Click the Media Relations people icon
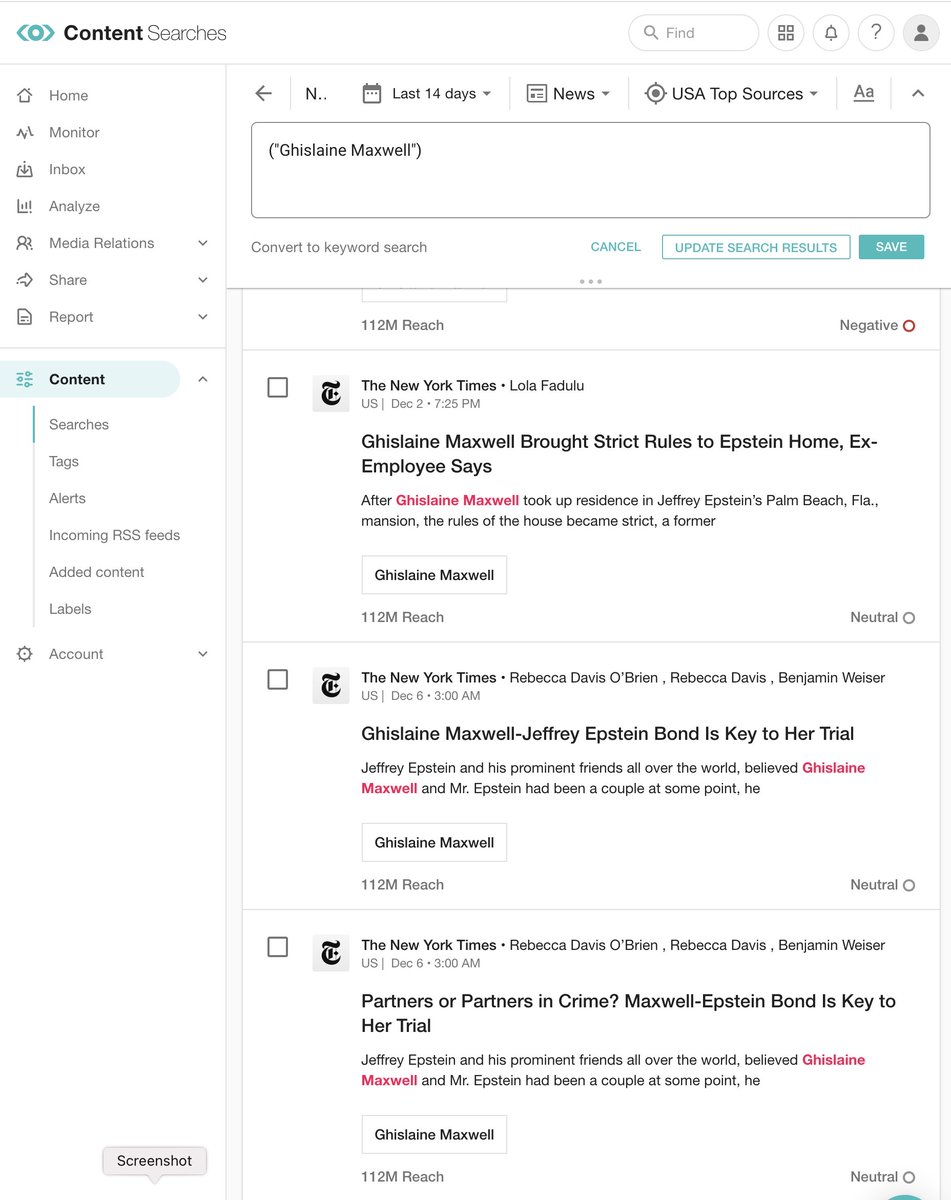 (25, 243)
